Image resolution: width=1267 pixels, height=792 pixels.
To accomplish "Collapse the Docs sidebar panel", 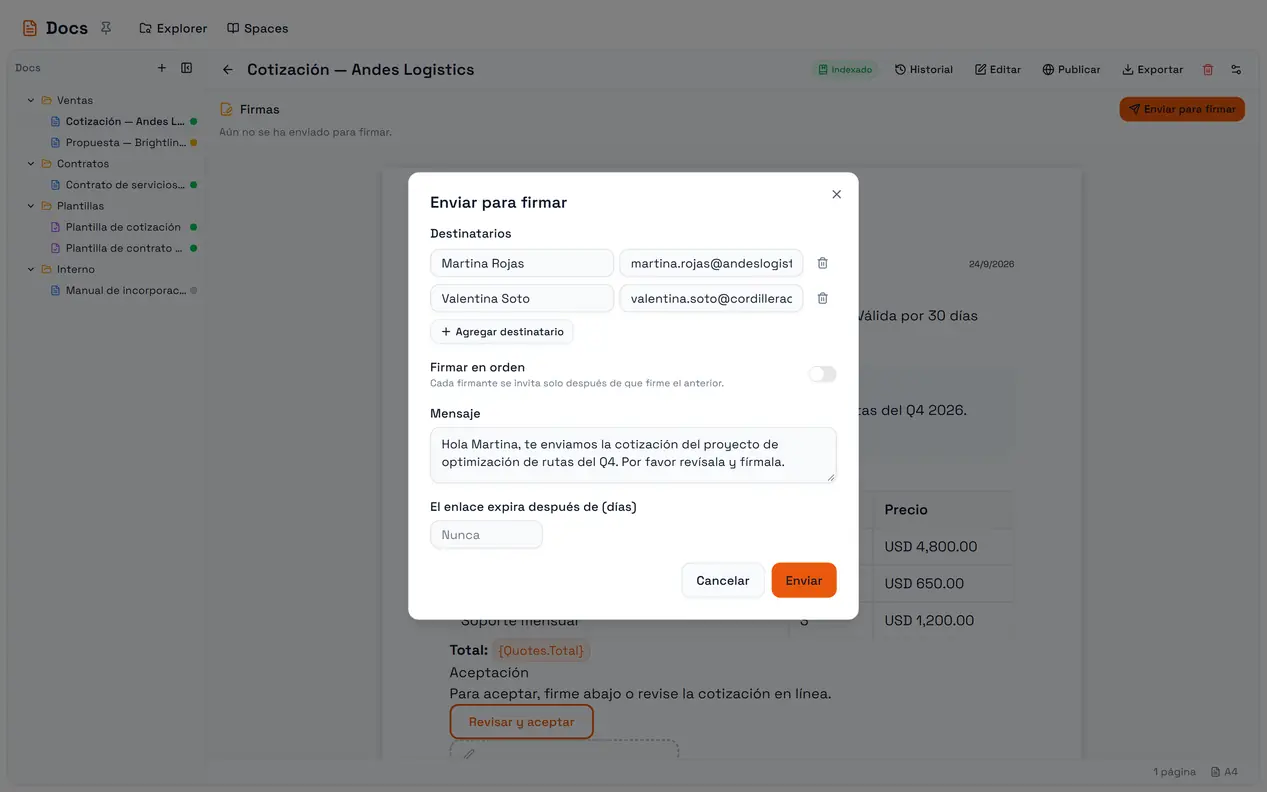I will [x=187, y=68].
